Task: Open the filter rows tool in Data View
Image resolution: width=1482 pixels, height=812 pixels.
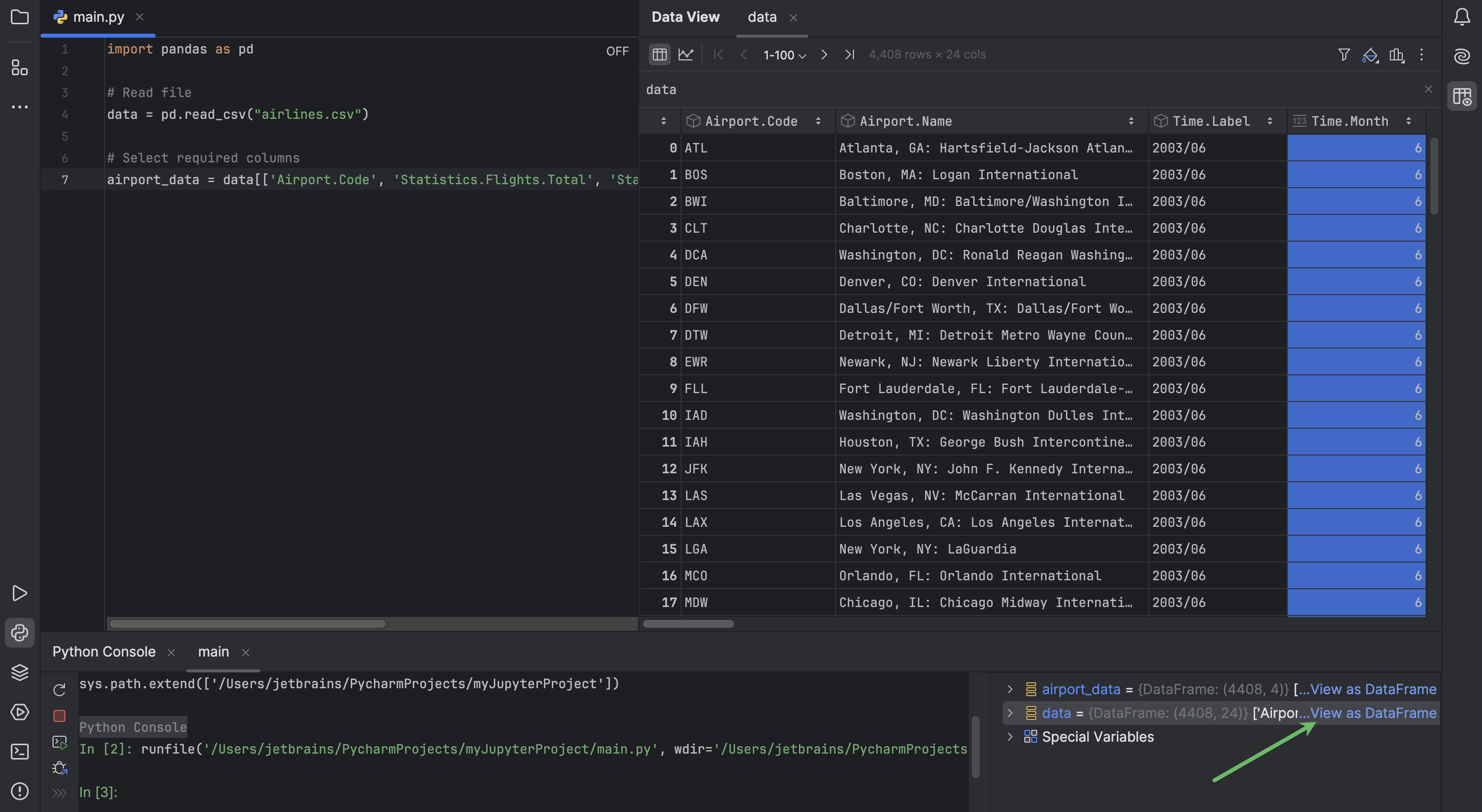Action: [x=1344, y=54]
